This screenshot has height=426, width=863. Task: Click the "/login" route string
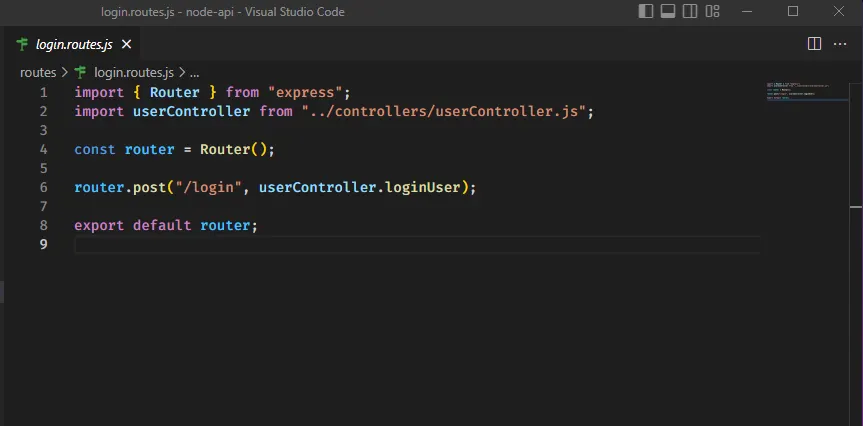(x=209, y=188)
